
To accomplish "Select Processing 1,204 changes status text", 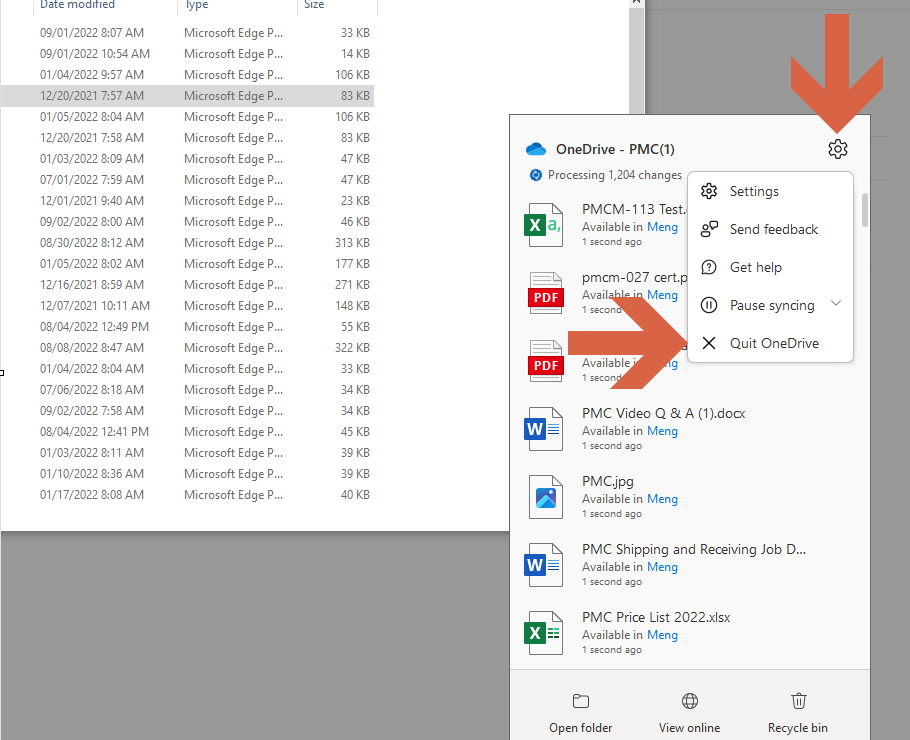I will pyautogui.click(x=615, y=175).
